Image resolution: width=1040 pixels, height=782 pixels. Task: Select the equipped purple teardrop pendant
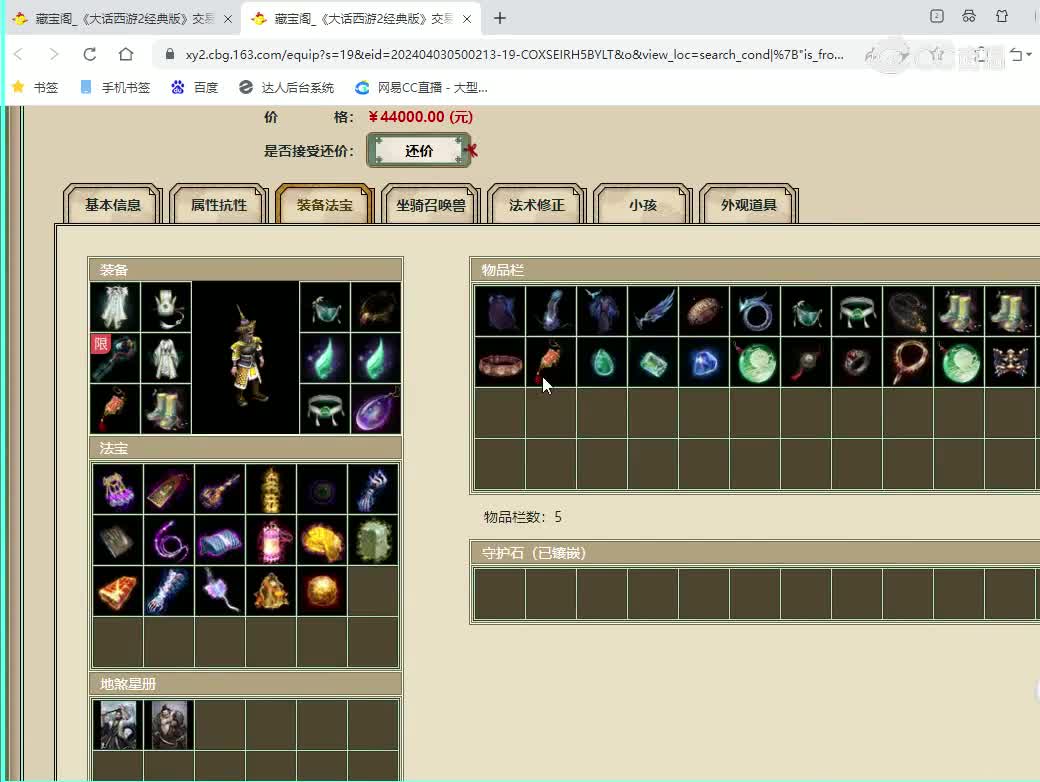(375, 409)
